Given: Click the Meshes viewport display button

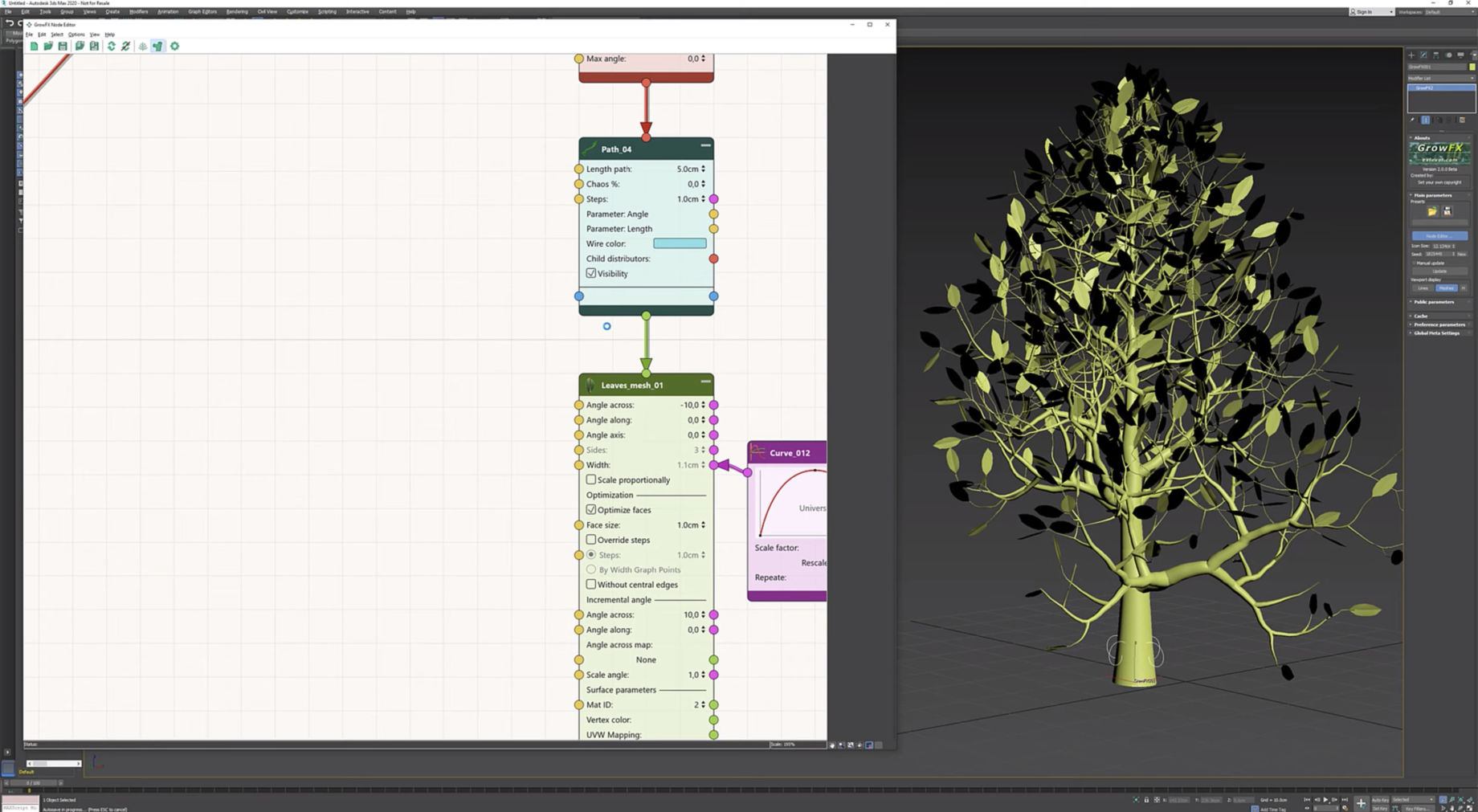Looking at the screenshot, I should click(x=1446, y=288).
